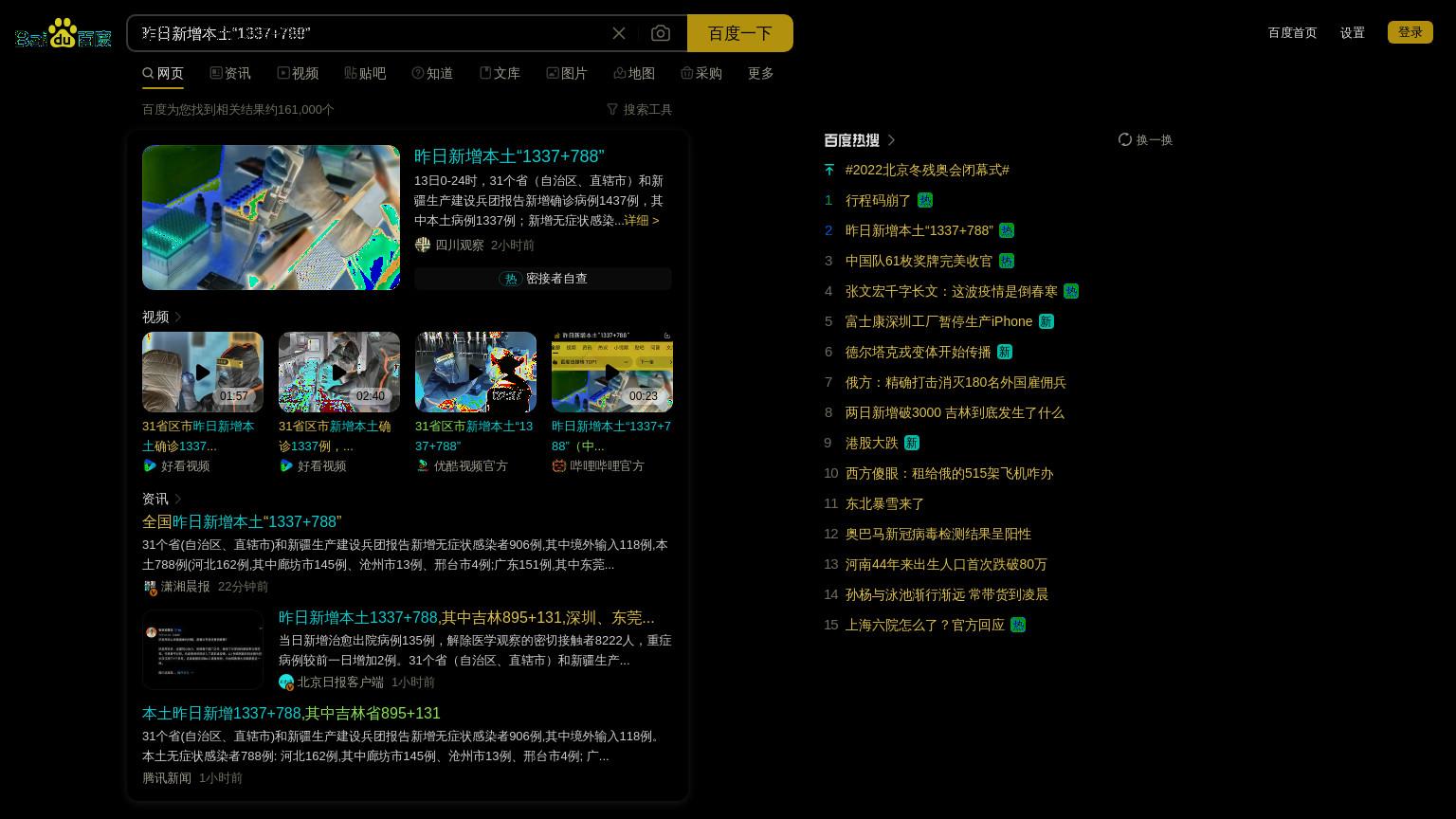Click the Baidu logo

[64, 33]
